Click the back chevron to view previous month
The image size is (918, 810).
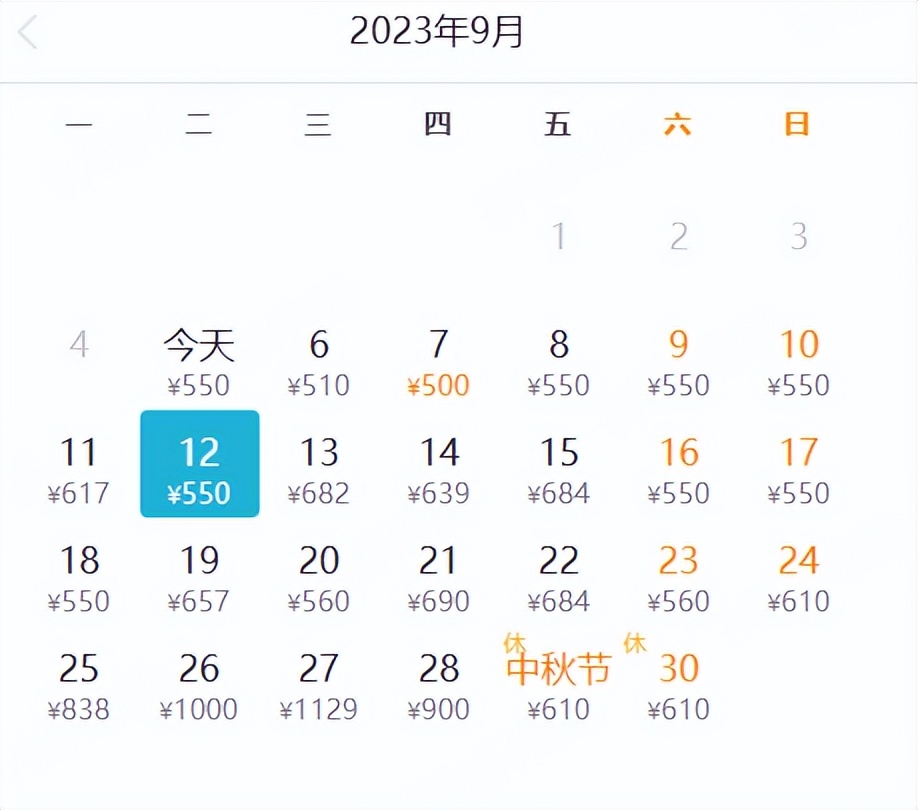pos(26,32)
